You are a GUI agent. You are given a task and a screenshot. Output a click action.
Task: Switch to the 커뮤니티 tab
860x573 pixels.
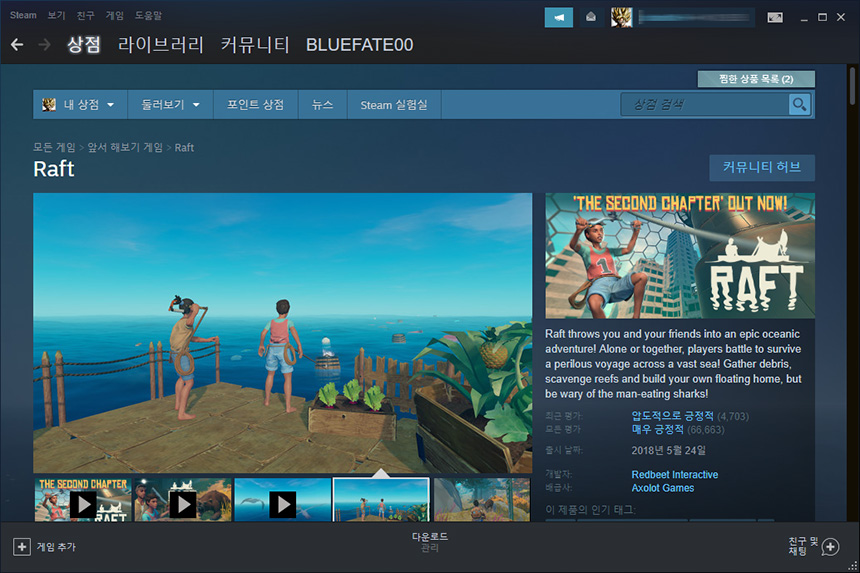[x=255, y=44]
